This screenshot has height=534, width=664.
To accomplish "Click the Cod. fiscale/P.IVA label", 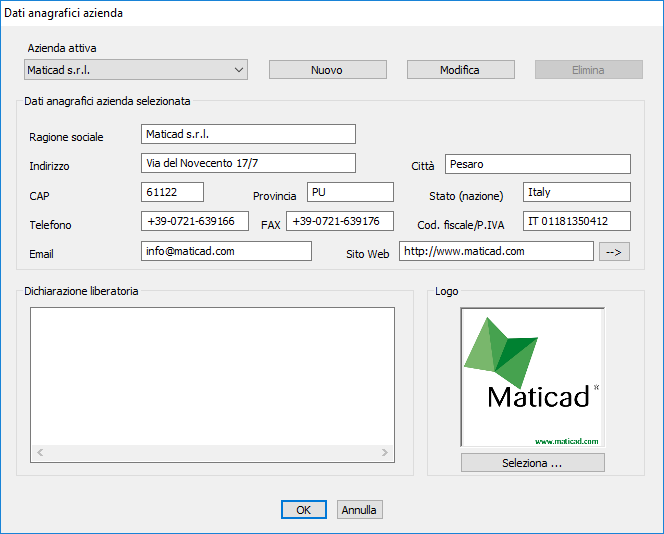I will (461, 225).
